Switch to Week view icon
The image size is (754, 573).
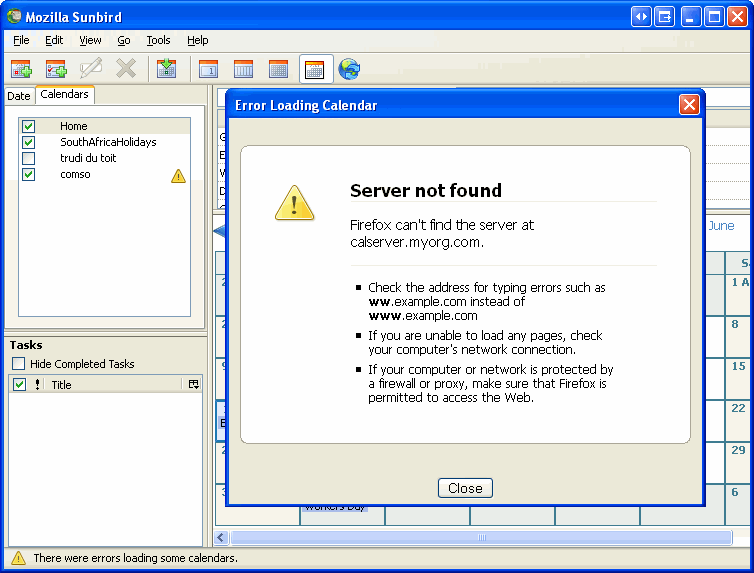coord(243,69)
